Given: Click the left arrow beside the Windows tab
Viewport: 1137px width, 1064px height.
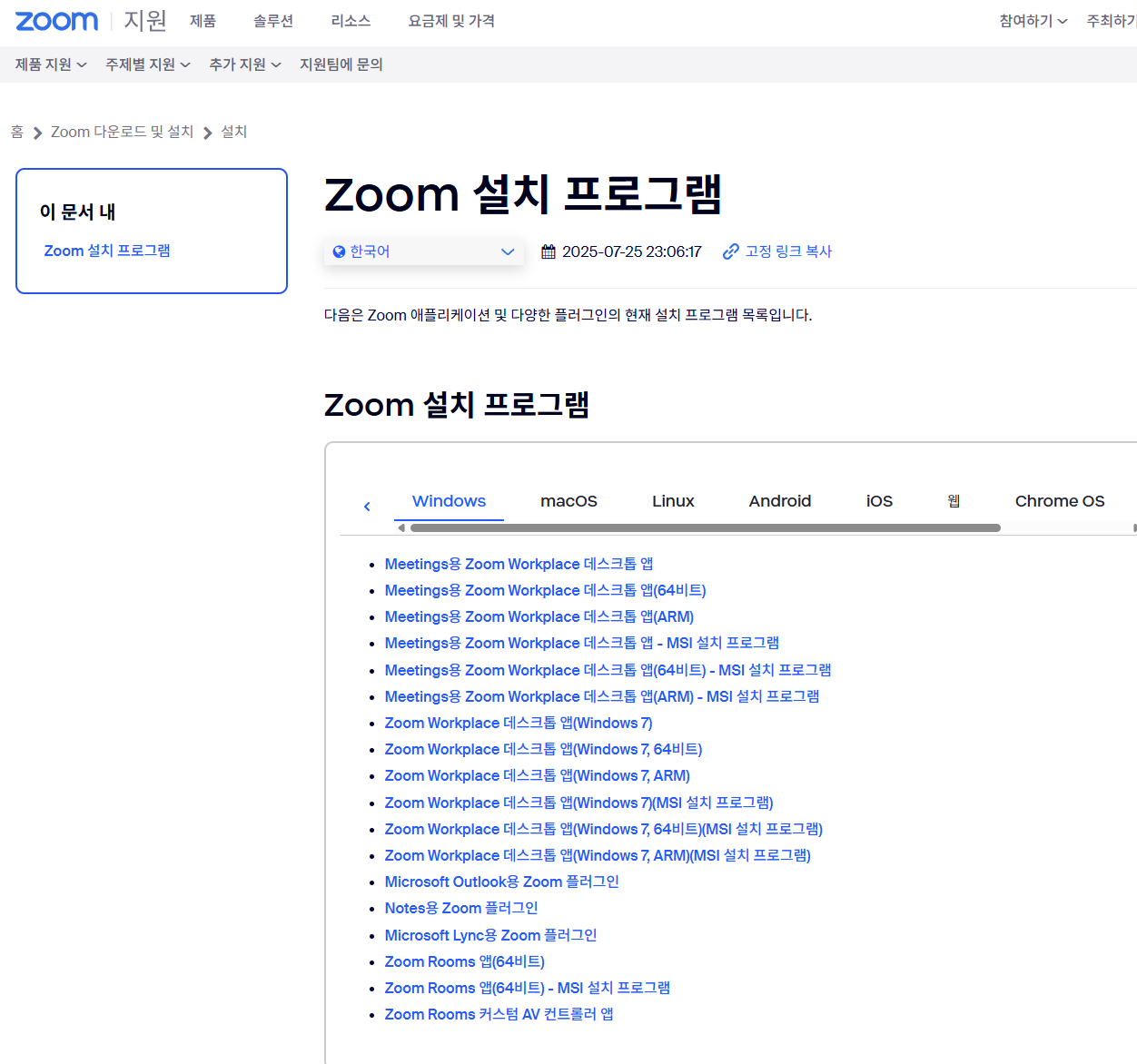Looking at the screenshot, I should [367, 507].
